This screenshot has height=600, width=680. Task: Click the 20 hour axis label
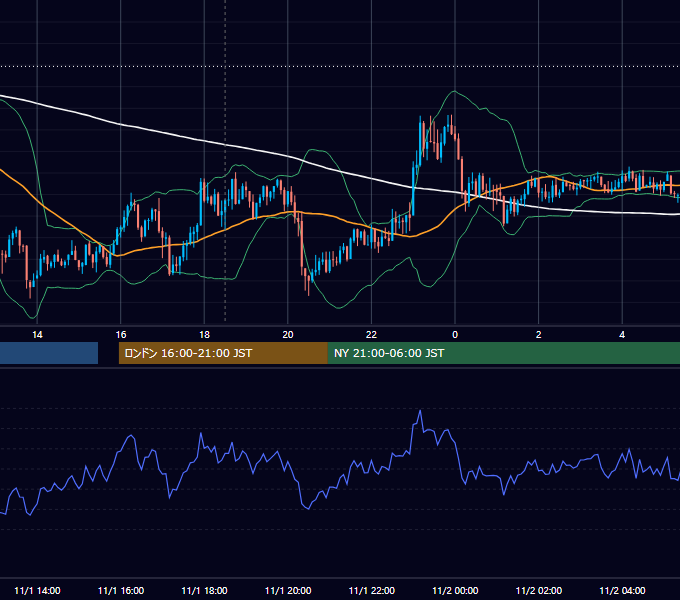click(x=288, y=335)
